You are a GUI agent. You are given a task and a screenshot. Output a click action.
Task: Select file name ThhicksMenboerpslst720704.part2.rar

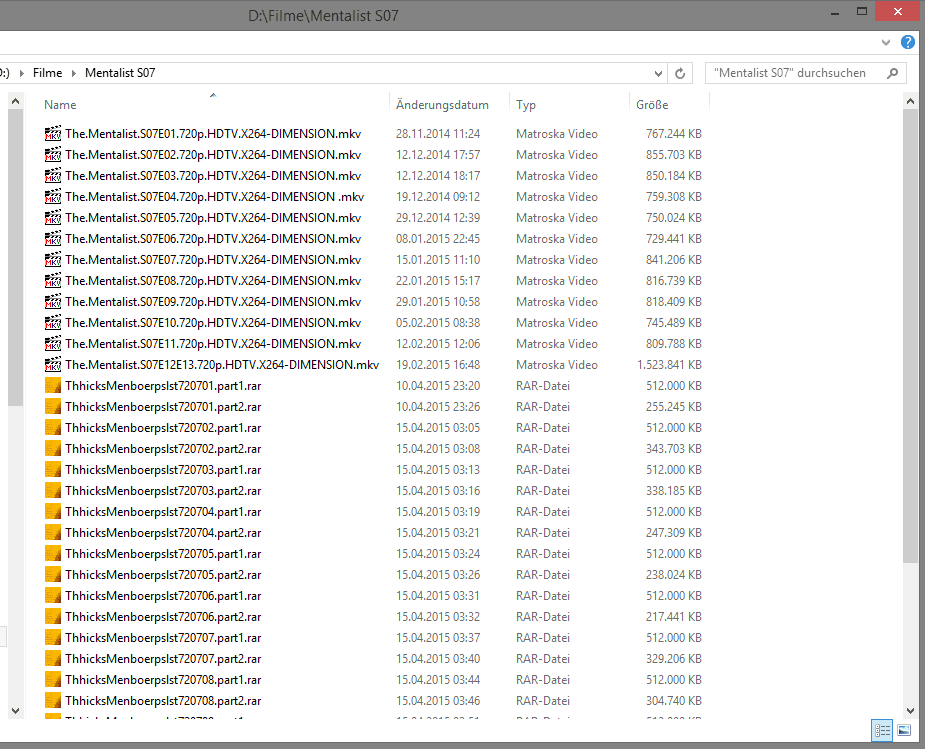163,533
